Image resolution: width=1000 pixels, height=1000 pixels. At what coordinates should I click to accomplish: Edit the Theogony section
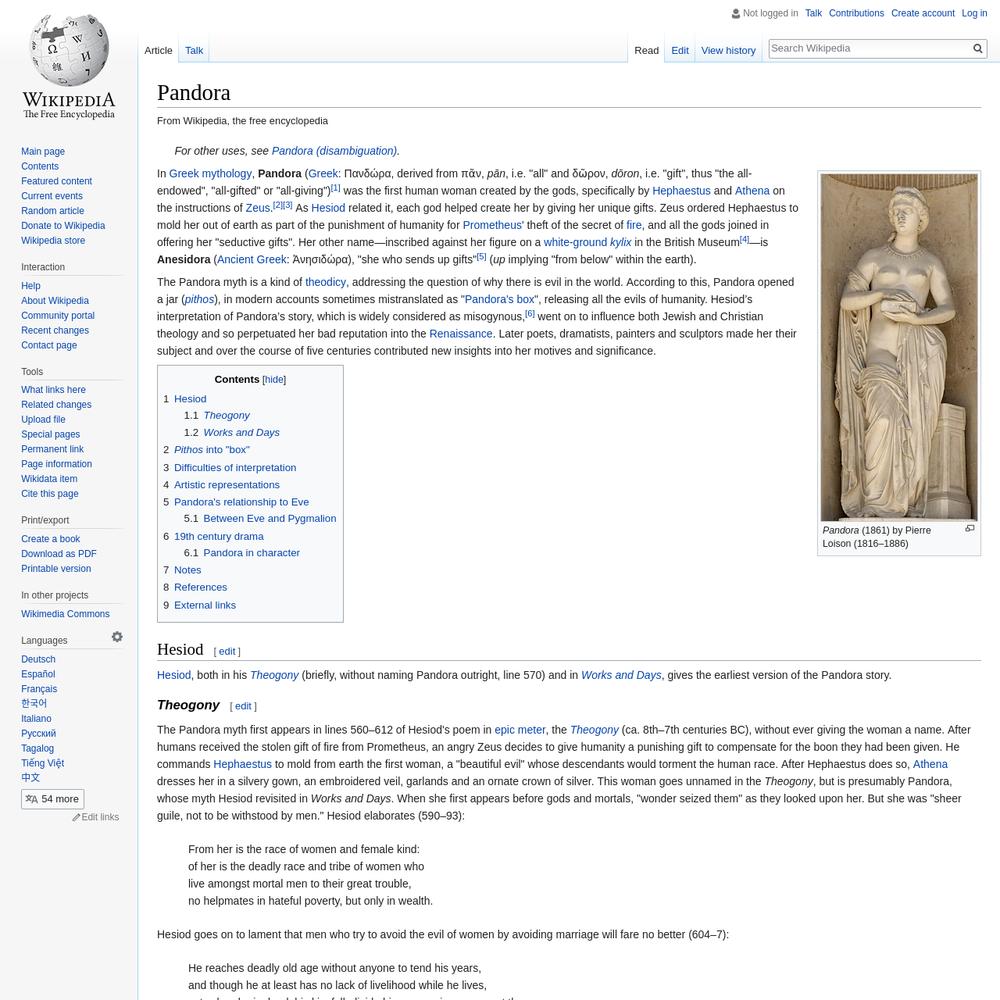point(243,707)
